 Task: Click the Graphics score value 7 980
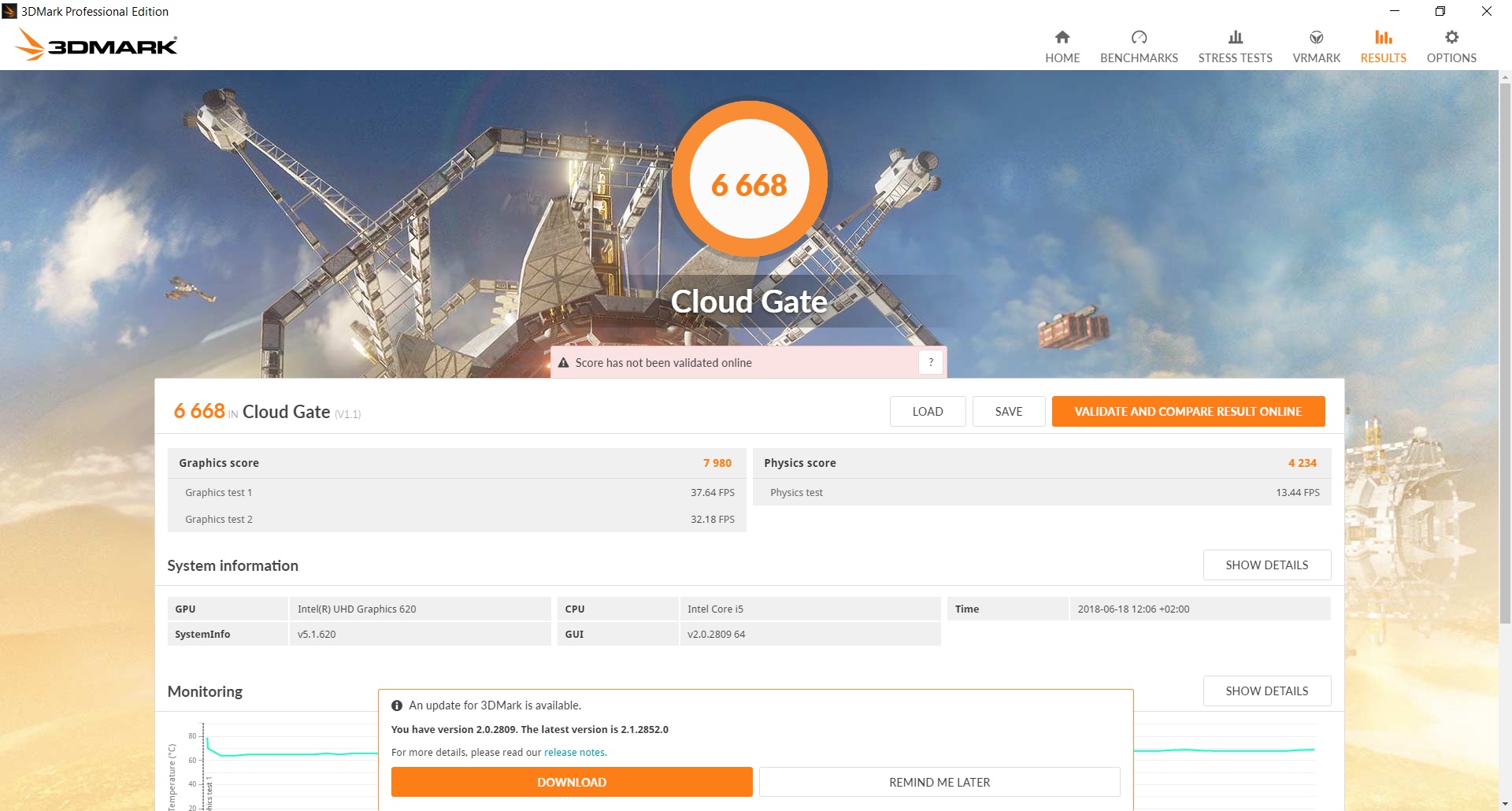tap(717, 463)
